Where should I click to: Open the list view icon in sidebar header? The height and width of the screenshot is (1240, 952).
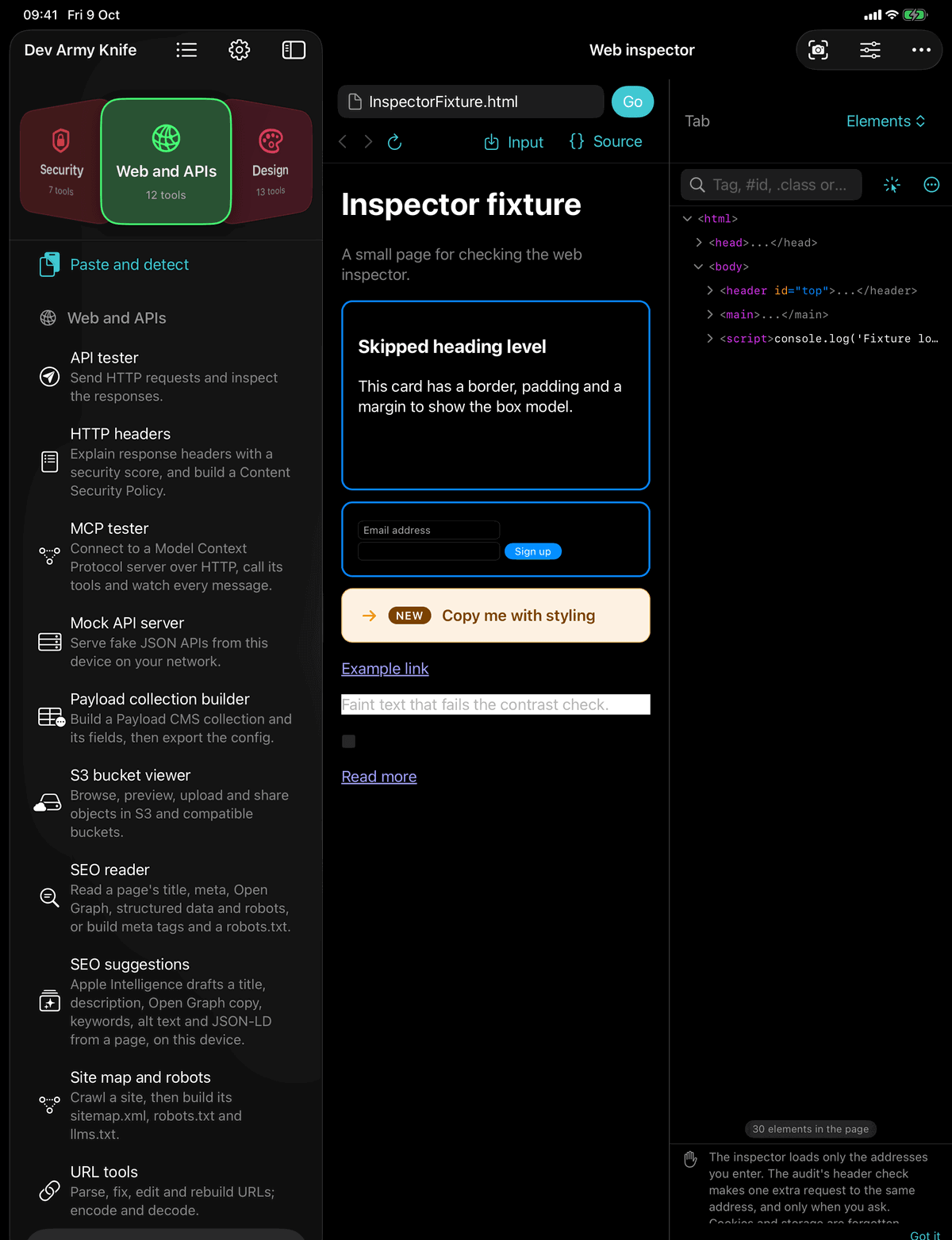point(186,50)
